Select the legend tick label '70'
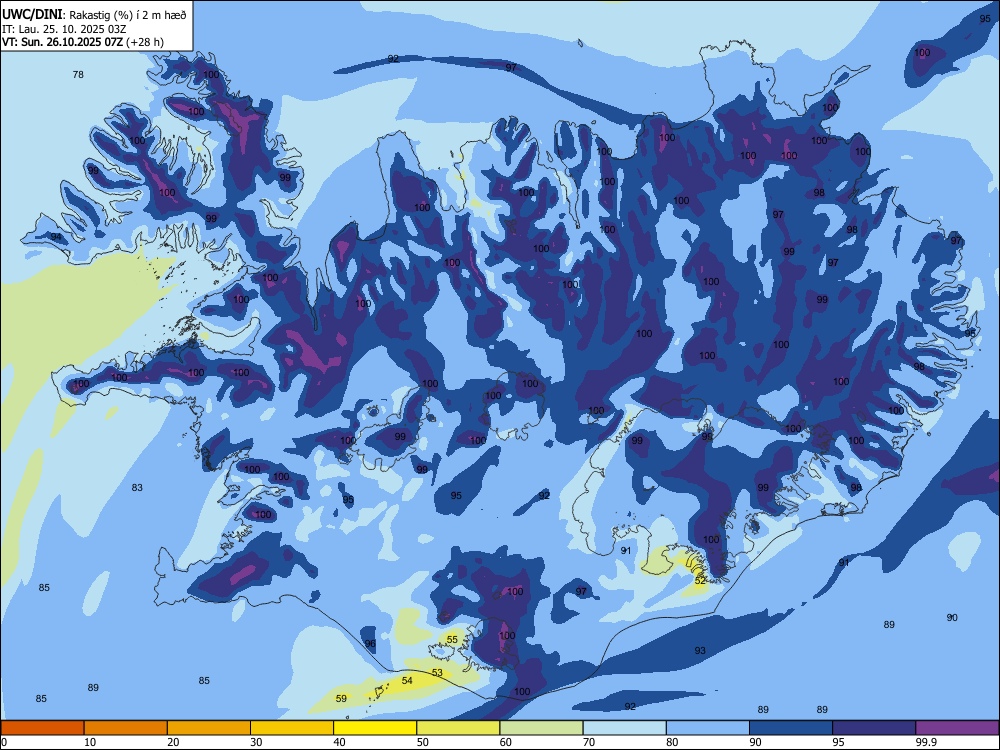This screenshot has width=1000, height=750. [x=589, y=742]
